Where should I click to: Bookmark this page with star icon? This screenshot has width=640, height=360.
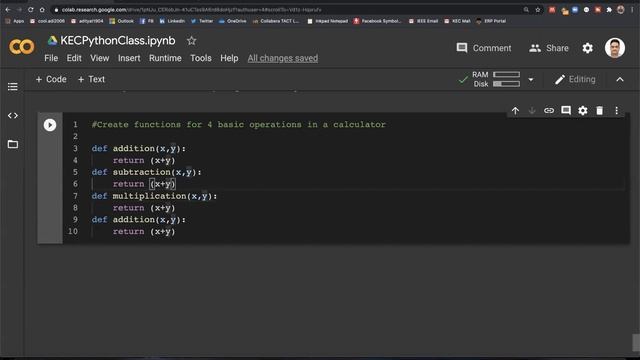click(x=538, y=10)
